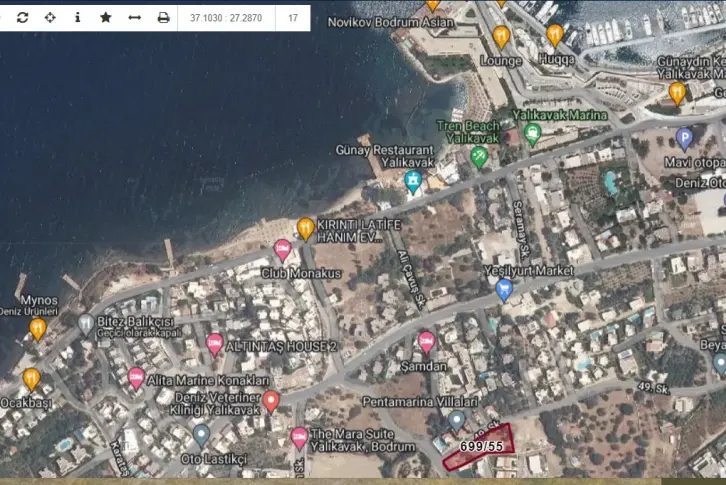Click the Oto Lastikçi location pin
726x485 pixels.
point(201,436)
